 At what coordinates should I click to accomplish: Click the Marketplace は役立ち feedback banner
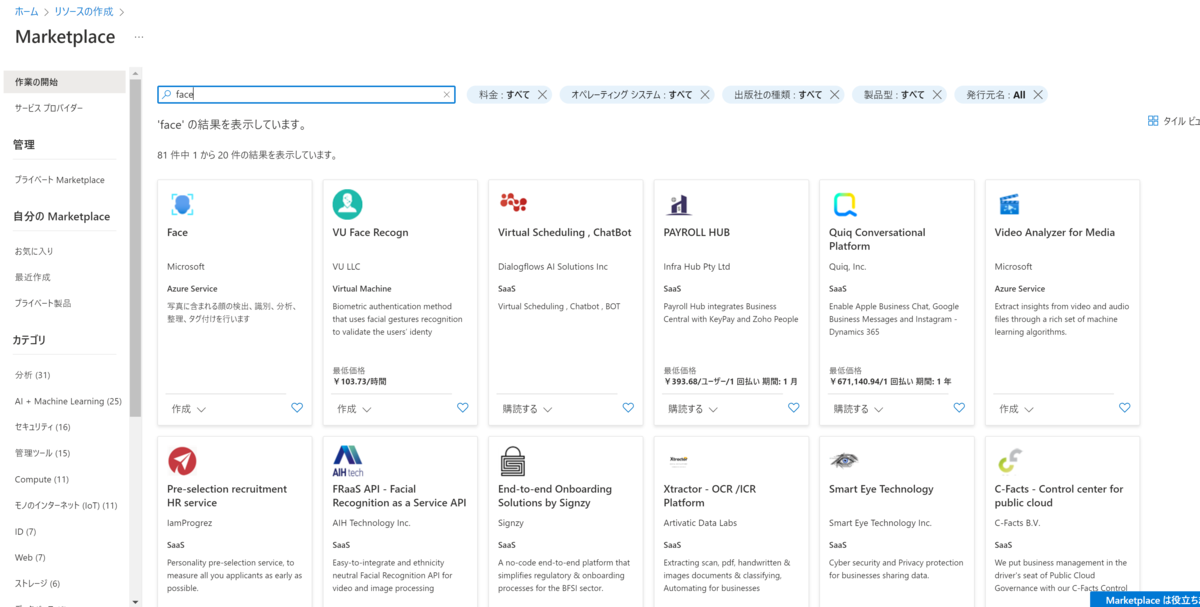pos(1145,600)
